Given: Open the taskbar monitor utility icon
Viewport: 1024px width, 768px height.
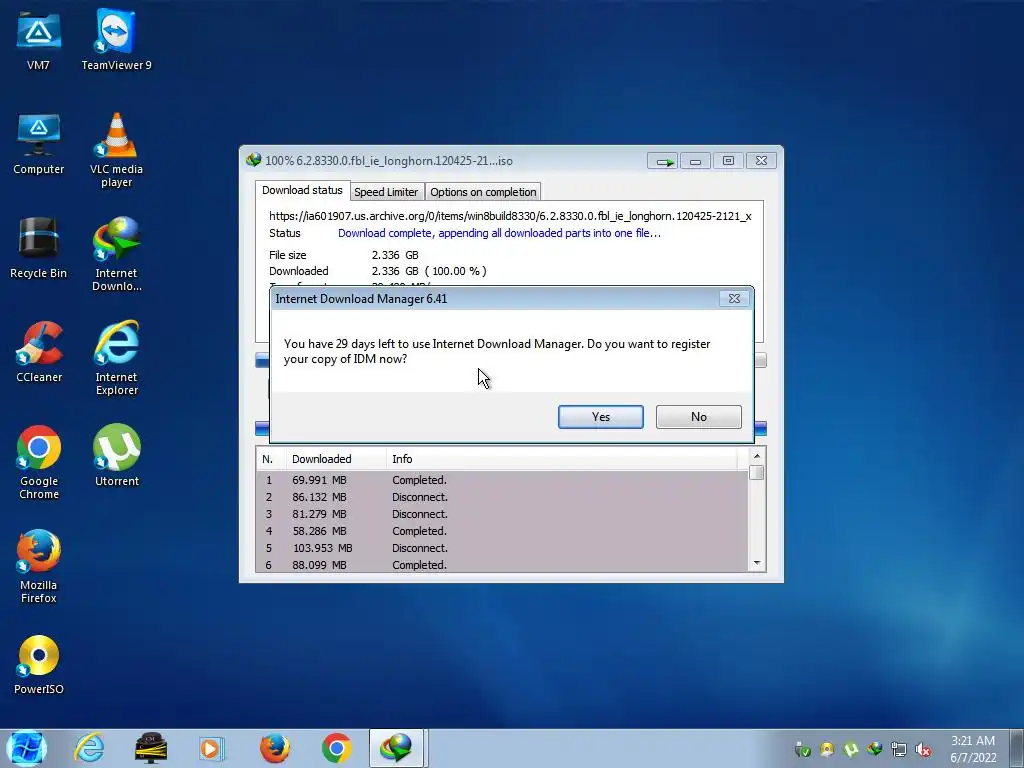Looking at the screenshot, I should click(151, 748).
